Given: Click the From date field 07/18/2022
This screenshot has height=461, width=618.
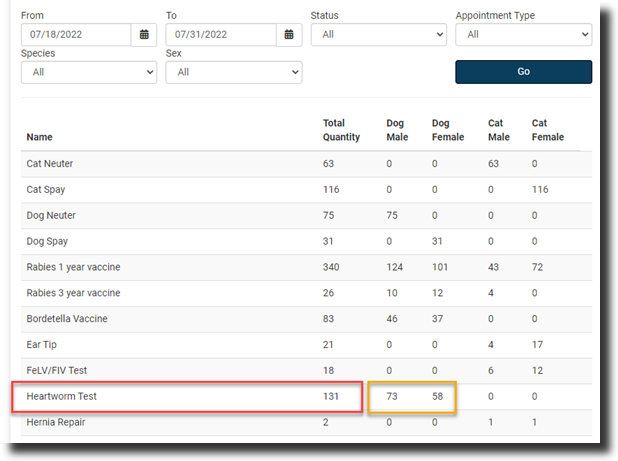Looking at the screenshot, I should (76, 35).
